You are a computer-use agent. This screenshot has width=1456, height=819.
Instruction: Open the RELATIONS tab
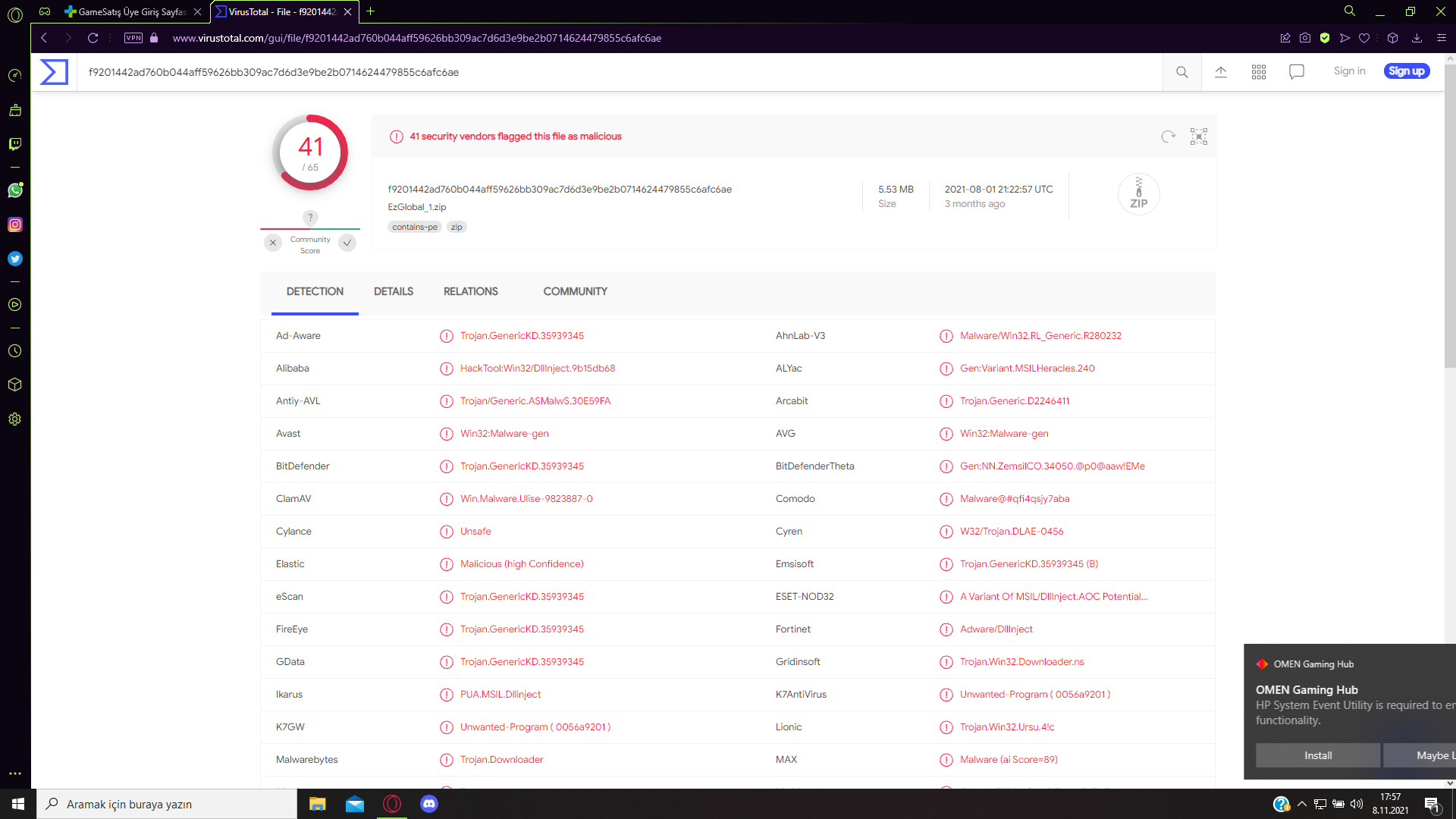click(x=470, y=291)
